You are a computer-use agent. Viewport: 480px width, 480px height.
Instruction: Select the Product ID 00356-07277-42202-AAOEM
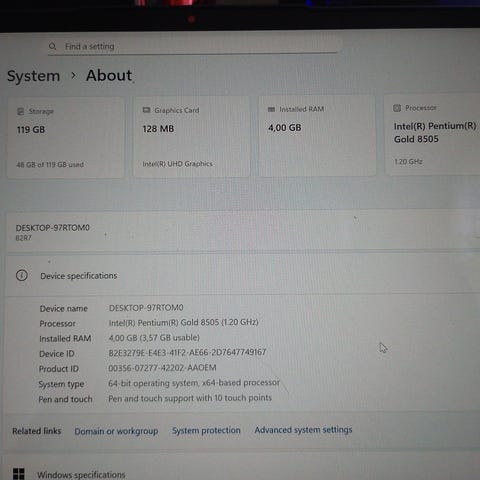click(x=162, y=368)
